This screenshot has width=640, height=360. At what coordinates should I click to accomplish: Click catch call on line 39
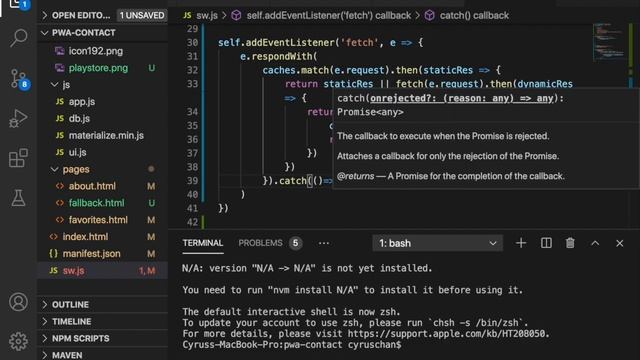pos(292,180)
